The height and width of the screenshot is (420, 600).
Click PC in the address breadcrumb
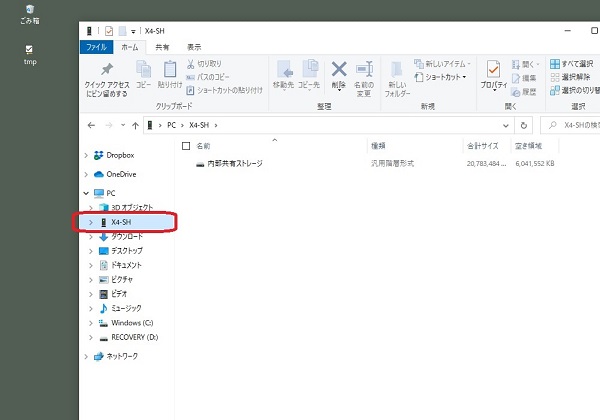coord(171,125)
